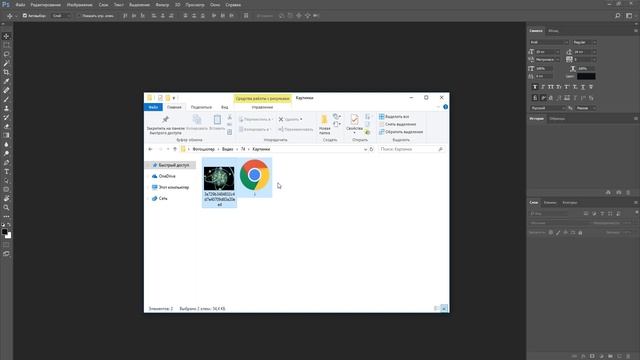Click the background color swatch
The image size is (640, 360).
[9, 236]
